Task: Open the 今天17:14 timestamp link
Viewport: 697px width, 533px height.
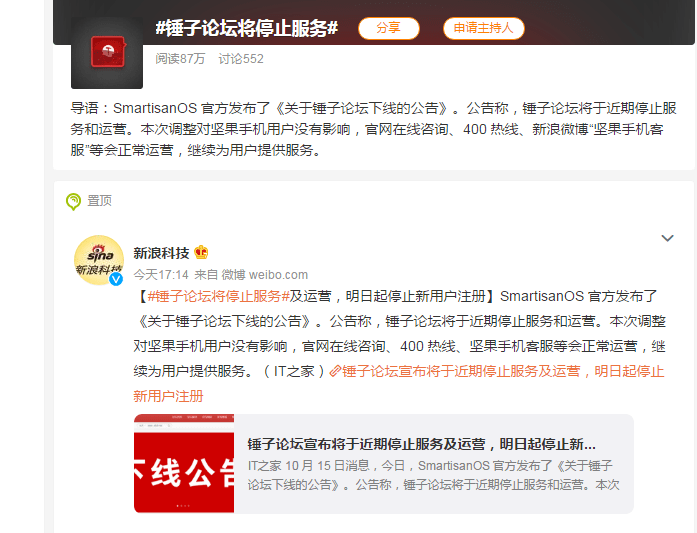Action: coord(161,275)
